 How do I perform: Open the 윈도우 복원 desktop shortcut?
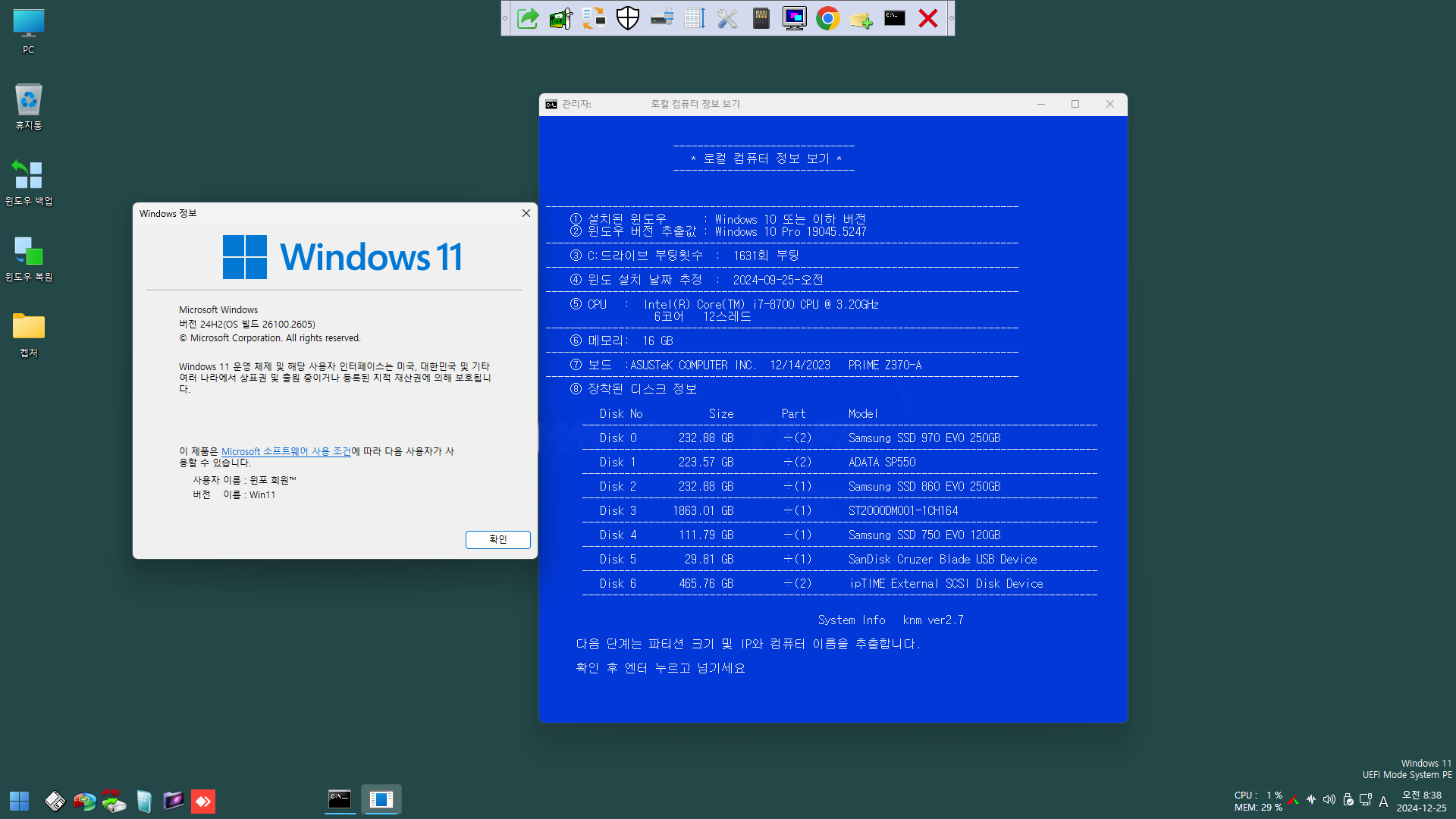point(29,259)
